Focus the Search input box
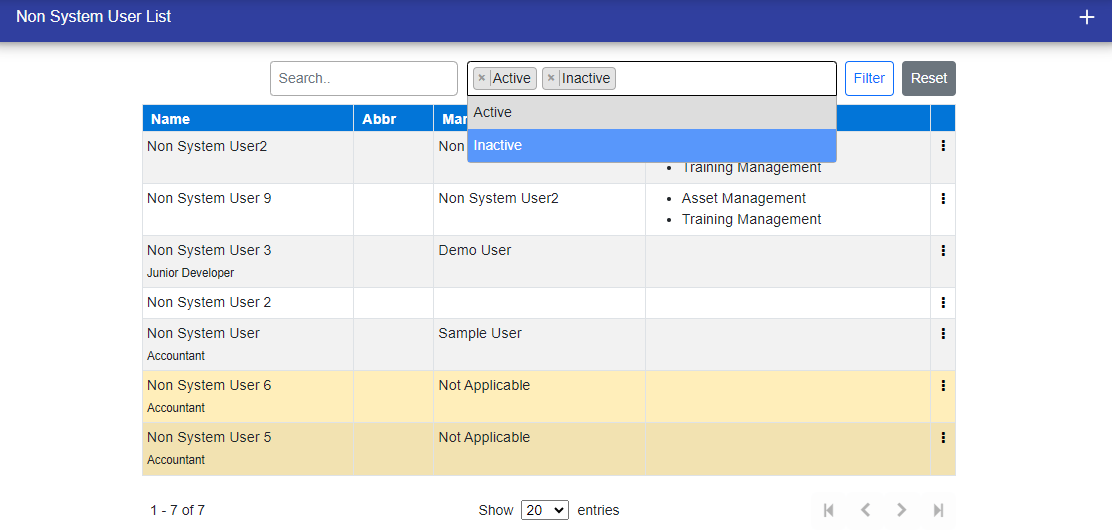The image size is (1112, 532). (363, 78)
